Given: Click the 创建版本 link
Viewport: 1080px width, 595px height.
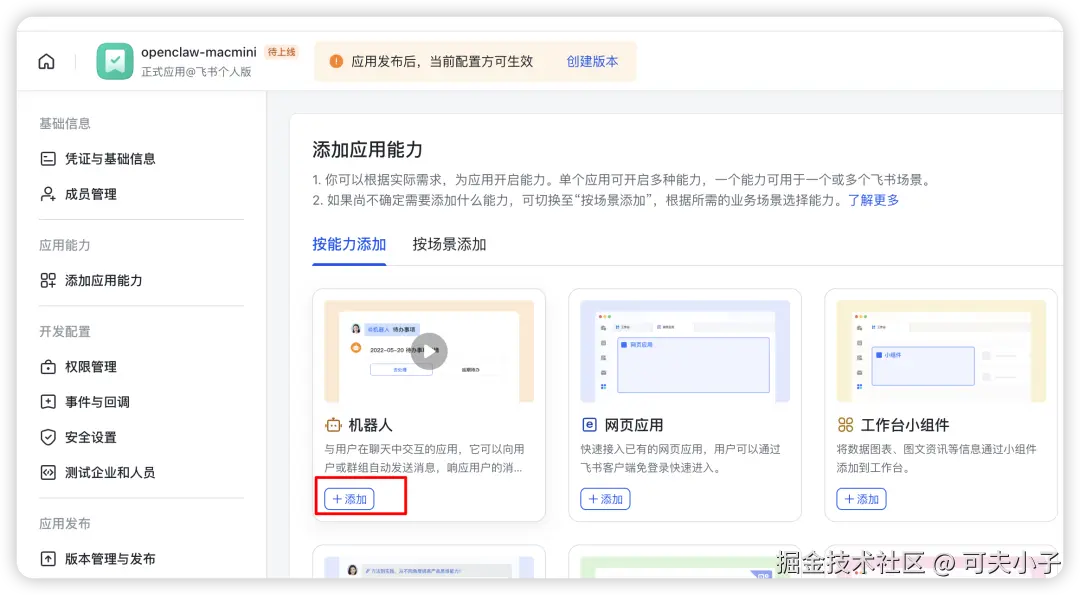Looking at the screenshot, I should [x=592, y=61].
